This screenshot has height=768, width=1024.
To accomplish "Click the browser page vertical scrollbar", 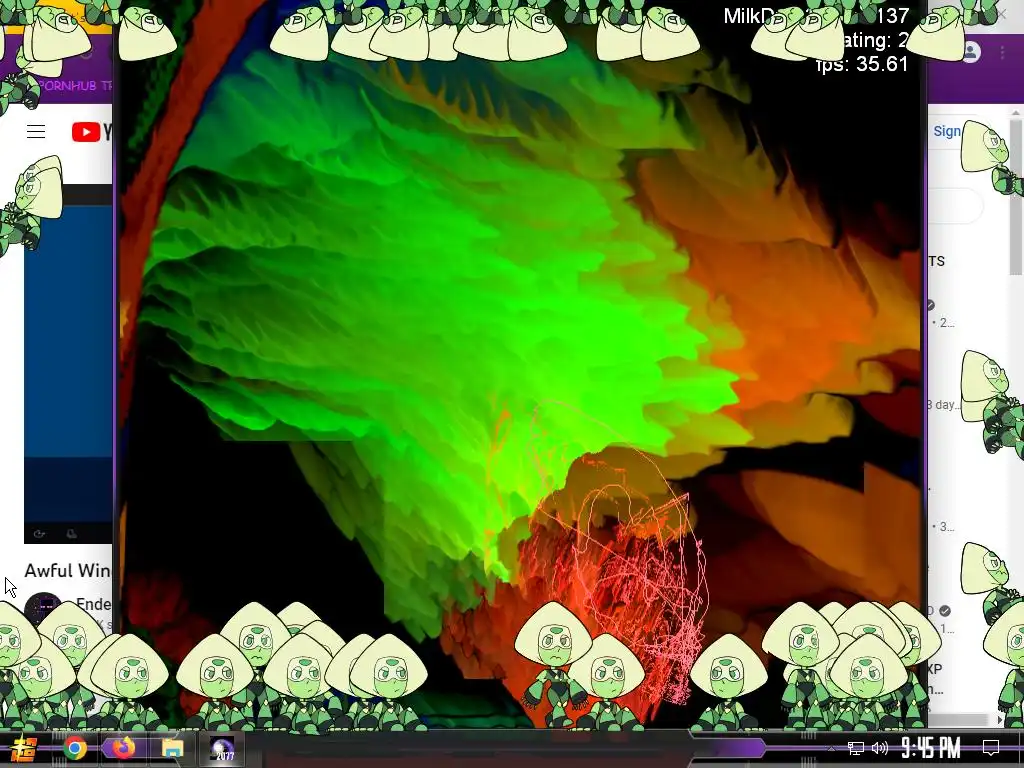I will 1016,196.
